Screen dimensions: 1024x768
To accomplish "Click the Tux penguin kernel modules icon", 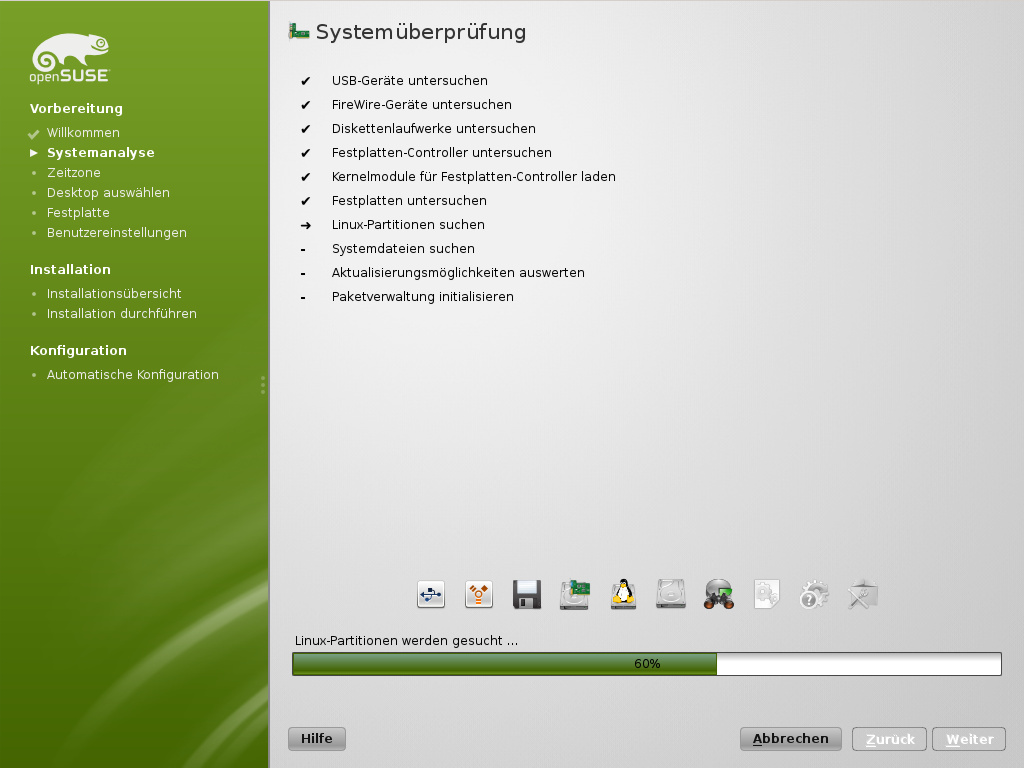I will (623, 594).
